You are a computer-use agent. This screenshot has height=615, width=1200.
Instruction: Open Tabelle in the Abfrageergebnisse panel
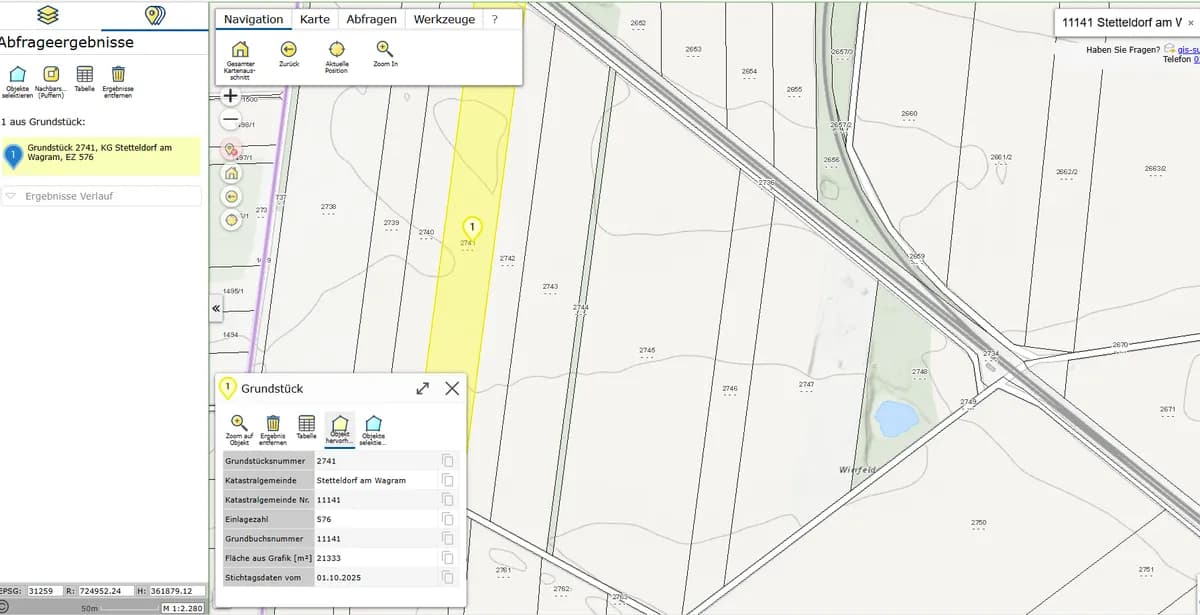(85, 80)
